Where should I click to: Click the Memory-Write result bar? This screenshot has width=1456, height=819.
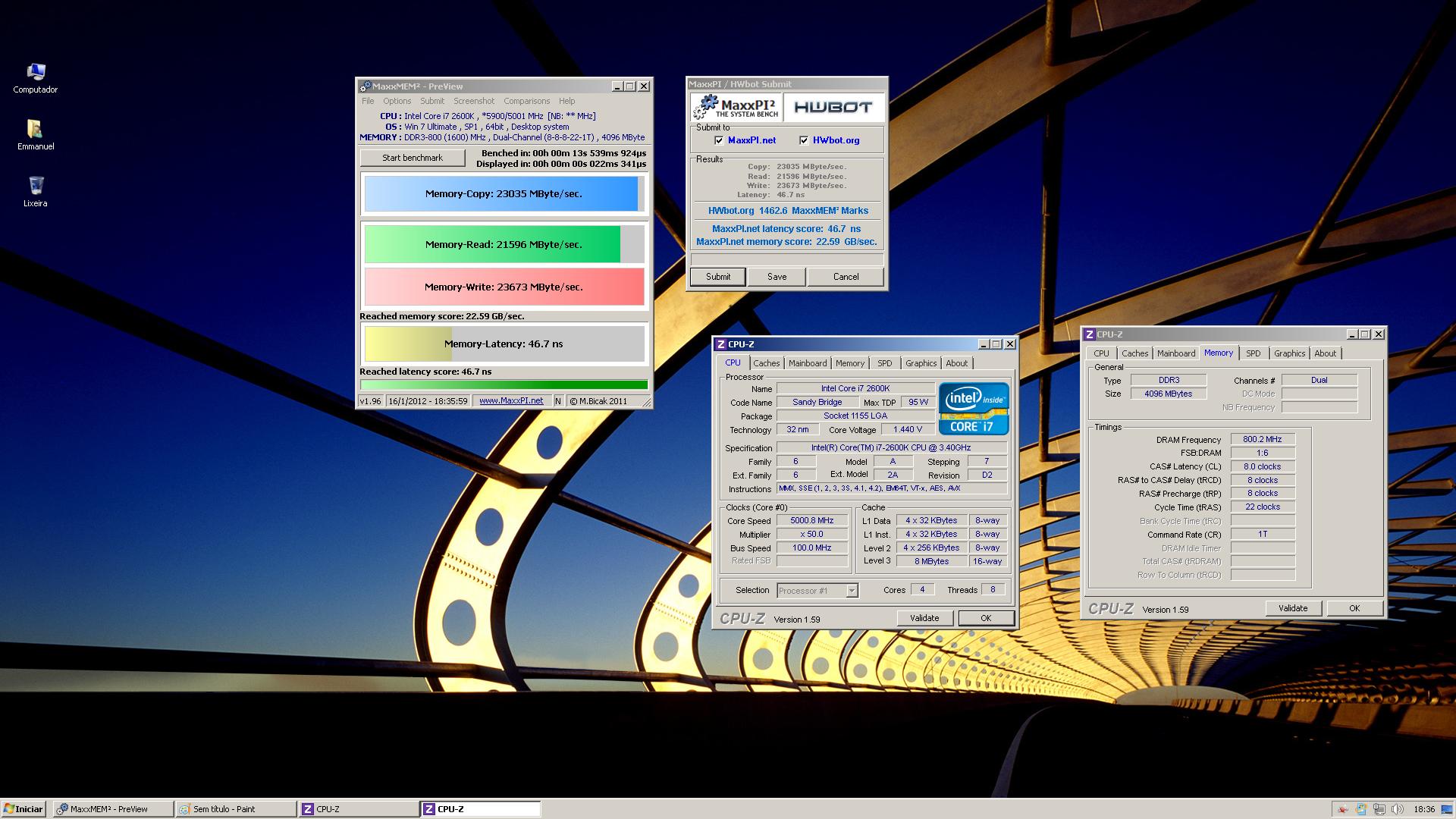[x=504, y=287]
